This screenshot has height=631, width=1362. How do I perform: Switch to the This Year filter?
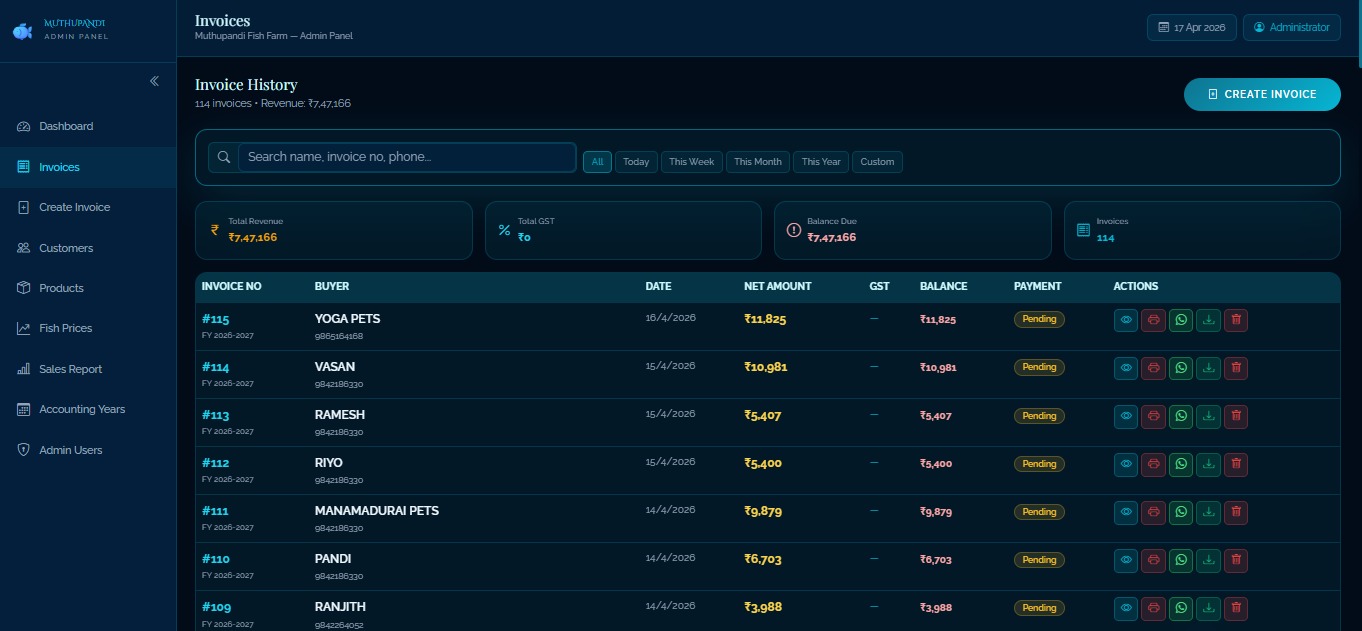coord(820,161)
